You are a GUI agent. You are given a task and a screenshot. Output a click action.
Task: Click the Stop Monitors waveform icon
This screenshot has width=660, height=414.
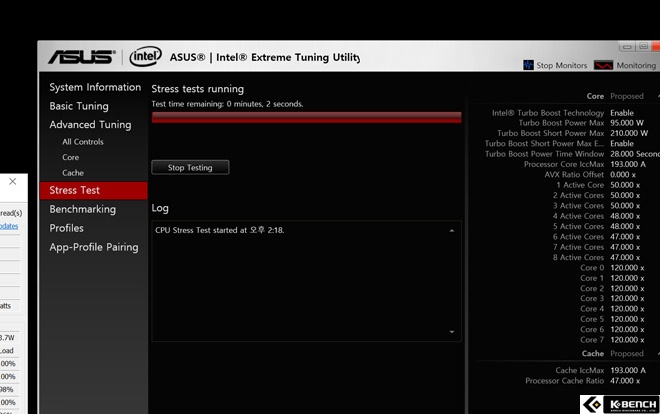(528, 65)
